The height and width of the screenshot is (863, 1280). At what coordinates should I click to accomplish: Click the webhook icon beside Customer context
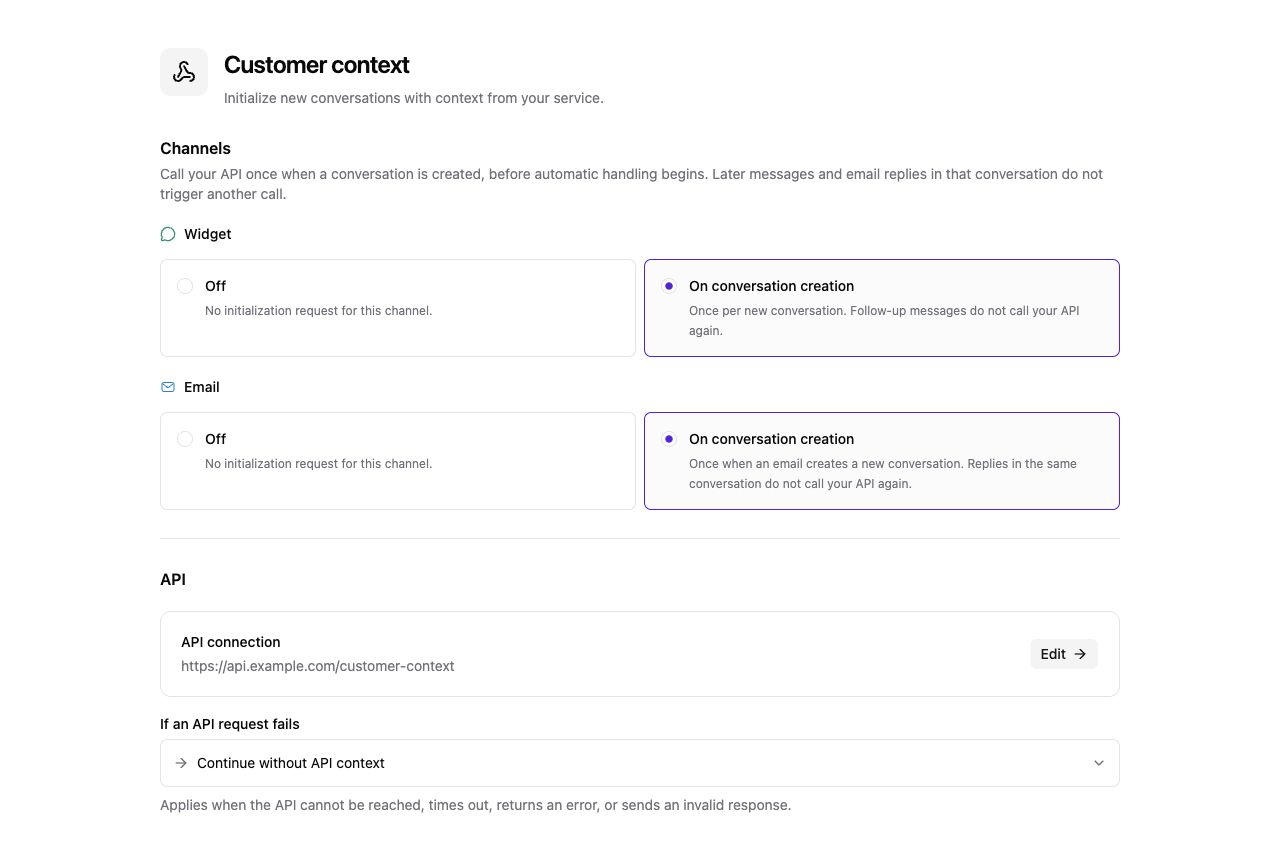(184, 72)
